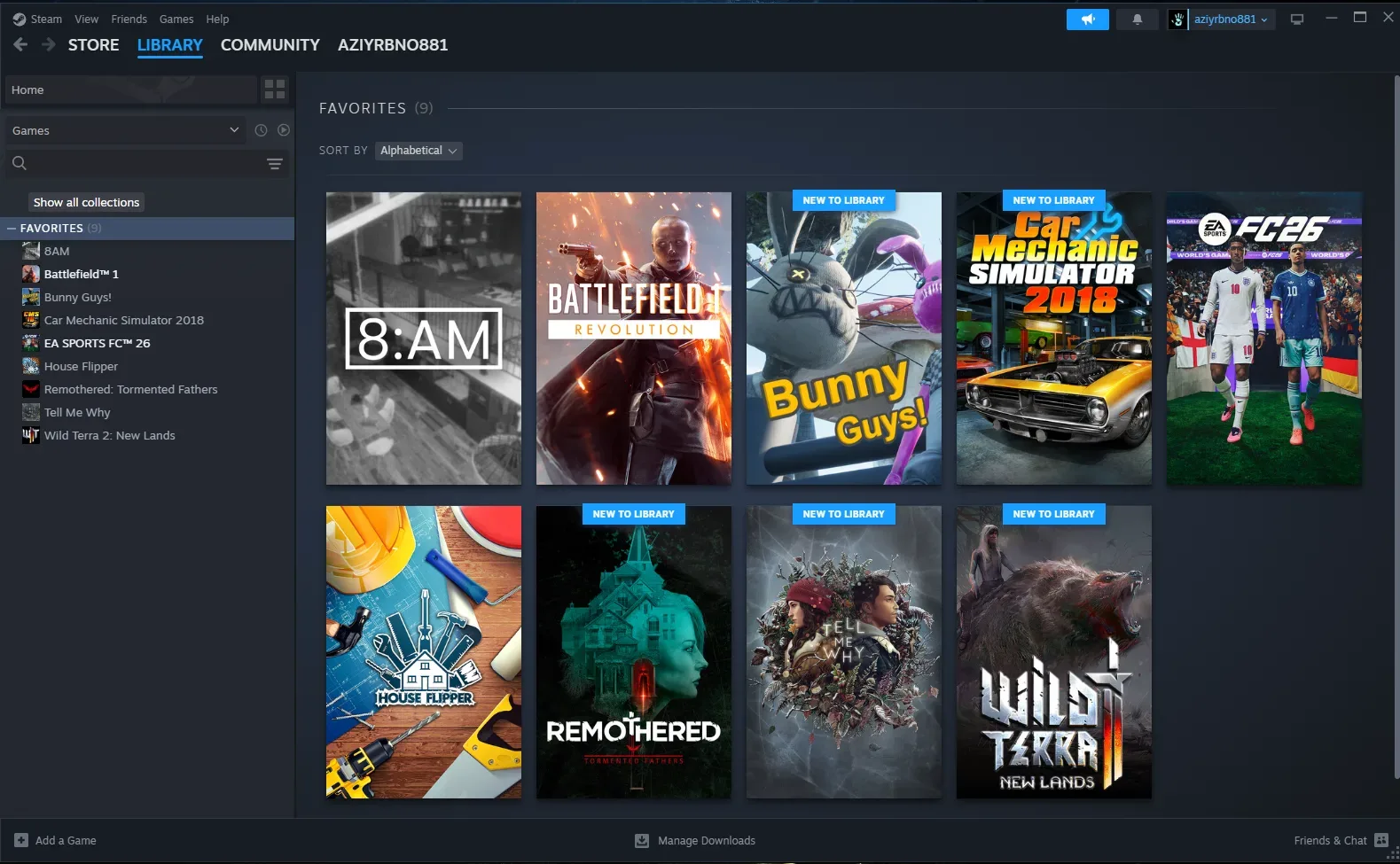Switch to collections grid view icon
Image resolution: width=1400 pixels, height=864 pixels.
click(x=275, y=90)
